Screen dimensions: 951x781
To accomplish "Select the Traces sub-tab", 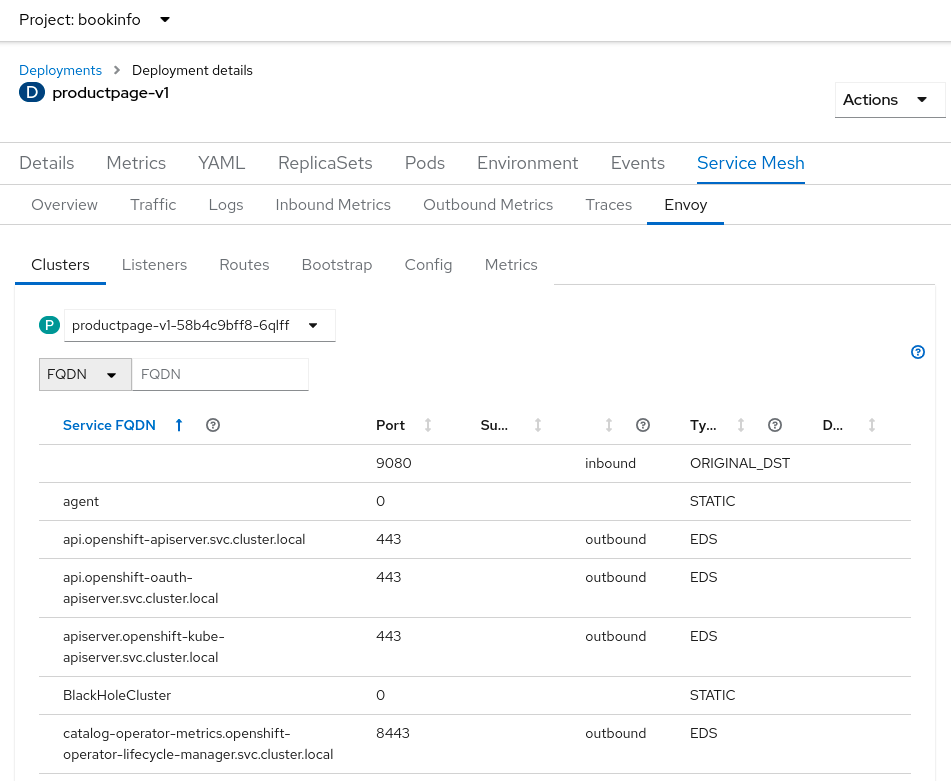I will tap(608, 205).
